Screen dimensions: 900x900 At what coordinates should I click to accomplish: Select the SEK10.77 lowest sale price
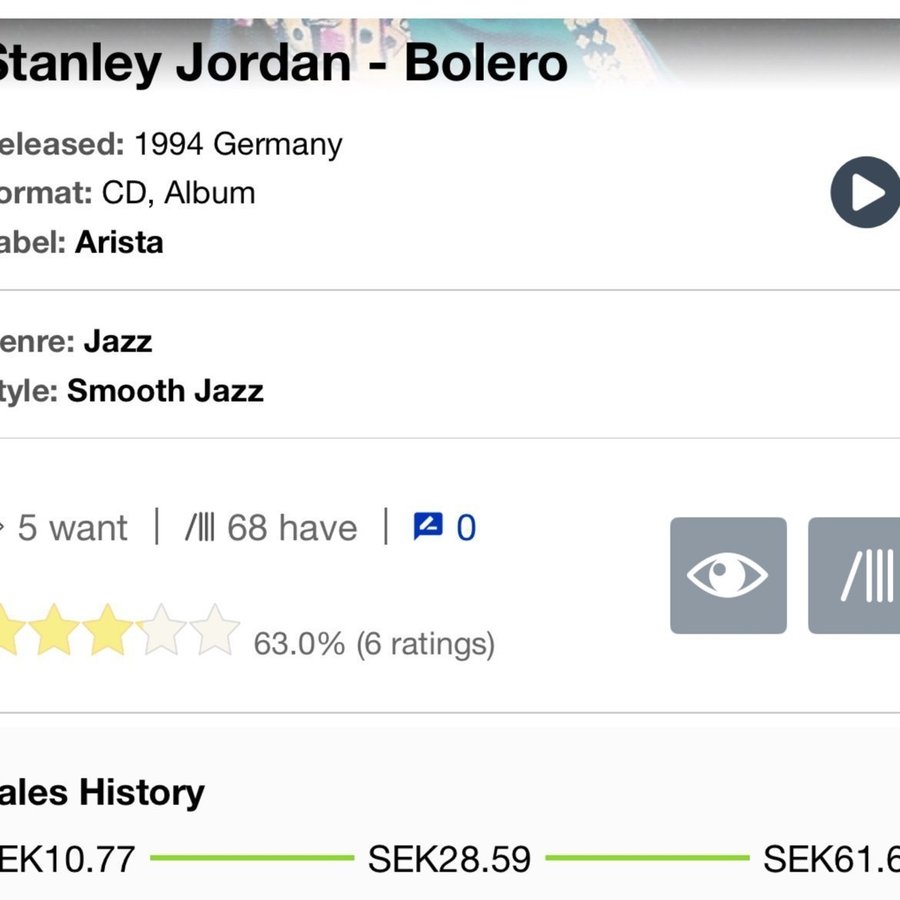click(x=66, y=859)
